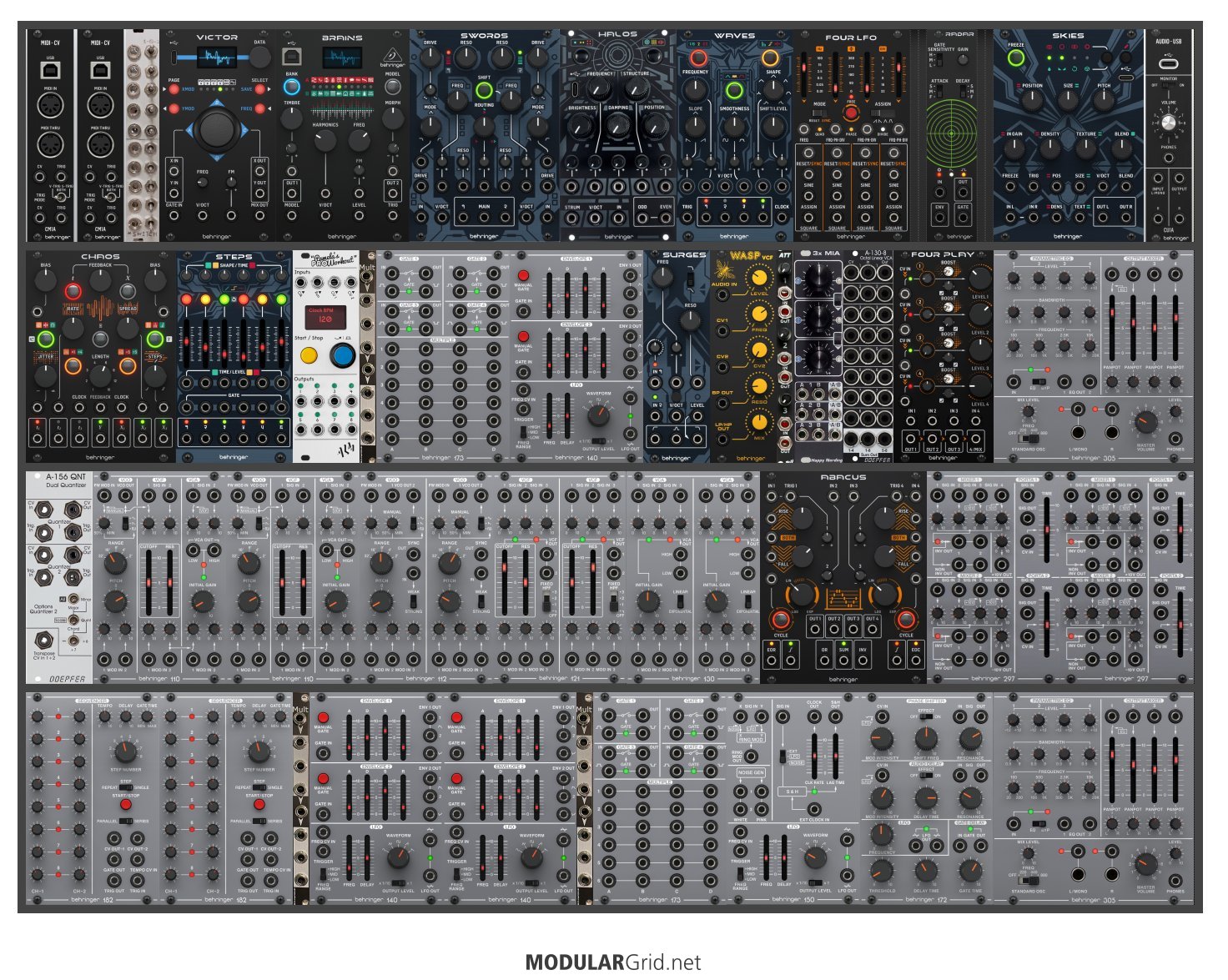Toggle the phase shifter EFFECT switch on 172
Viewport: 1228px width, 980px height.
pos(926,717)
